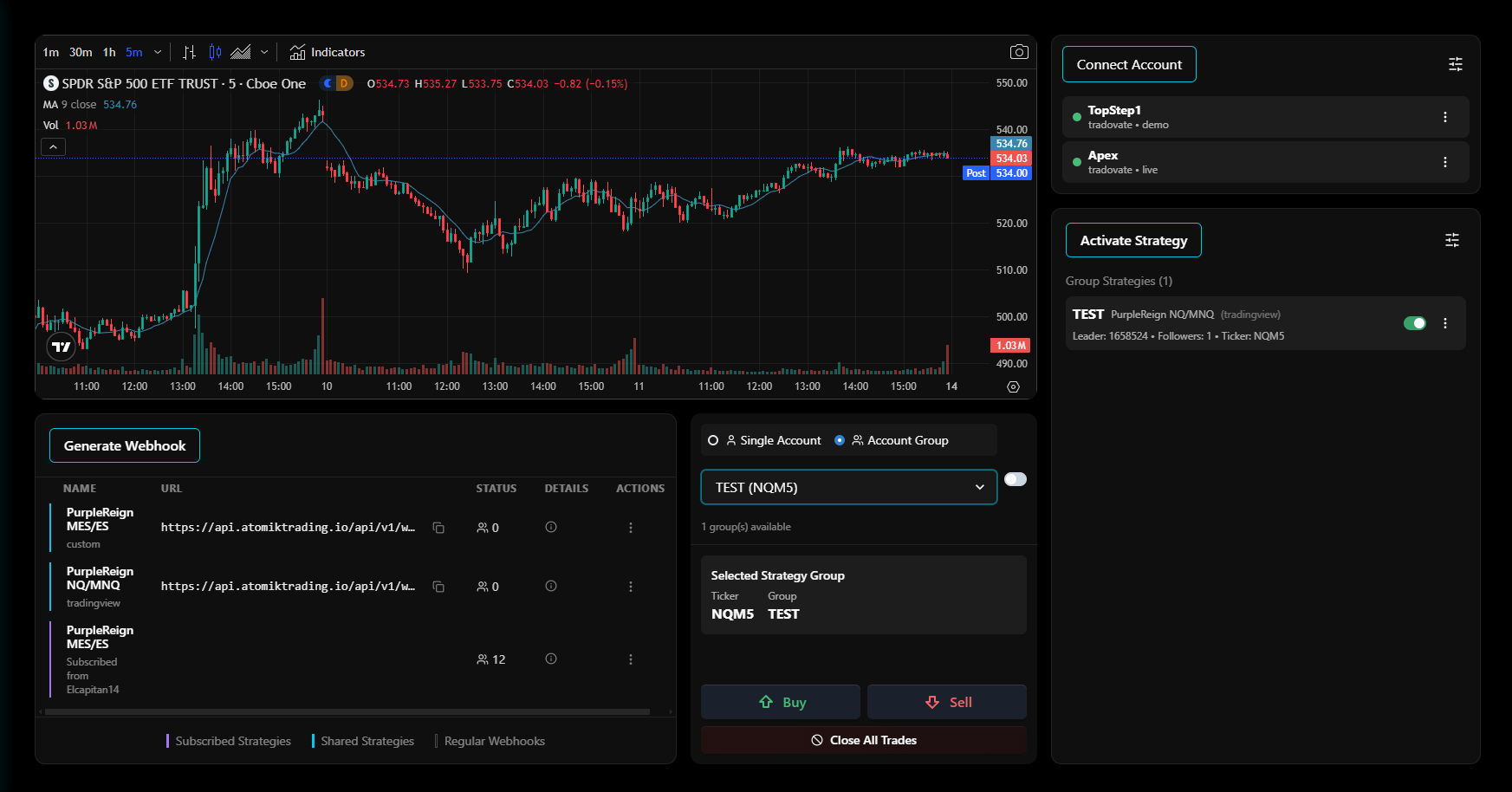Click the Buy button
Image resolution: width=1512 pixels, height=792 pixels.
click(781, 702)
